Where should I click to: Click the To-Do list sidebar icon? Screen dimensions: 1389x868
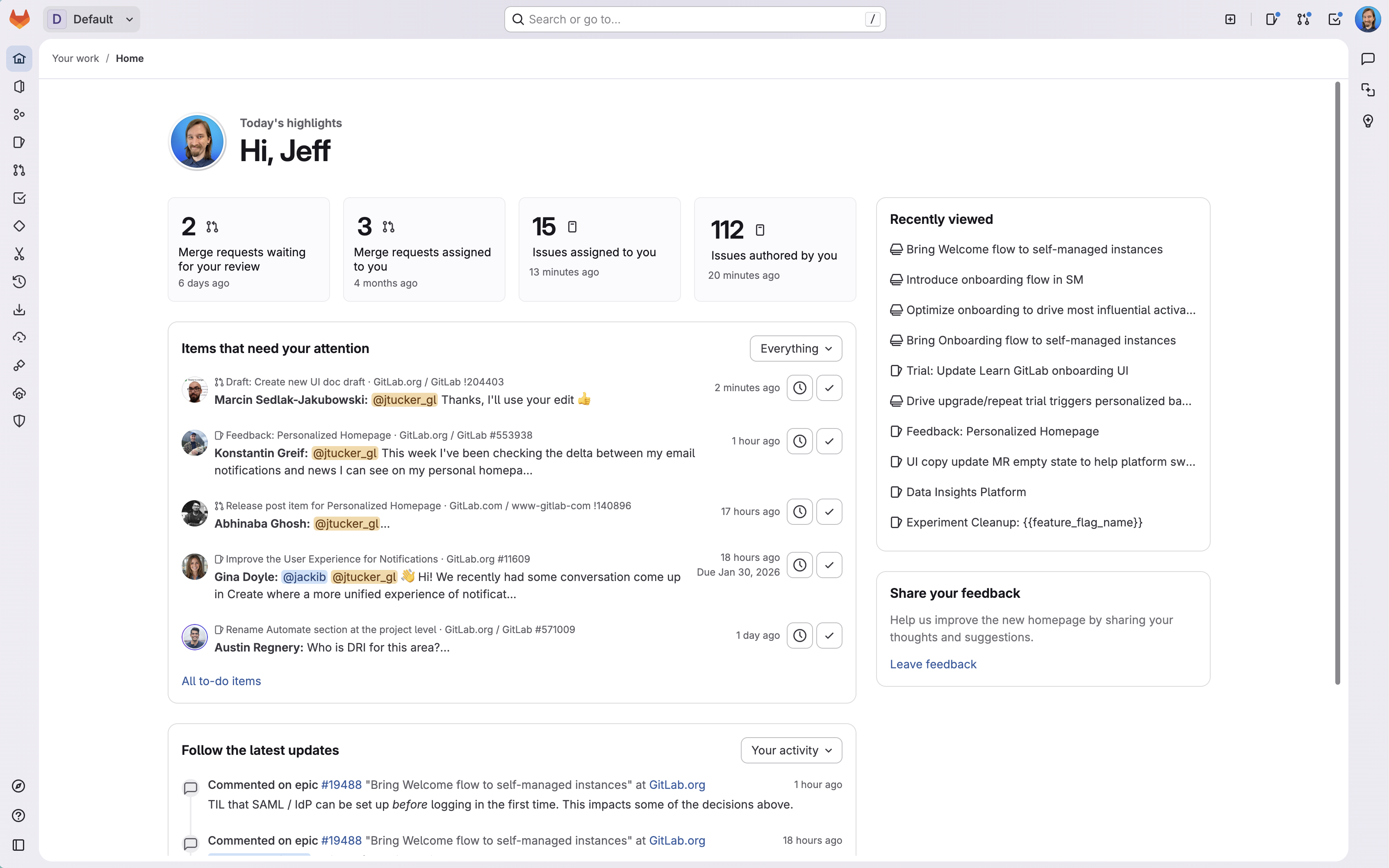(19, 198)
